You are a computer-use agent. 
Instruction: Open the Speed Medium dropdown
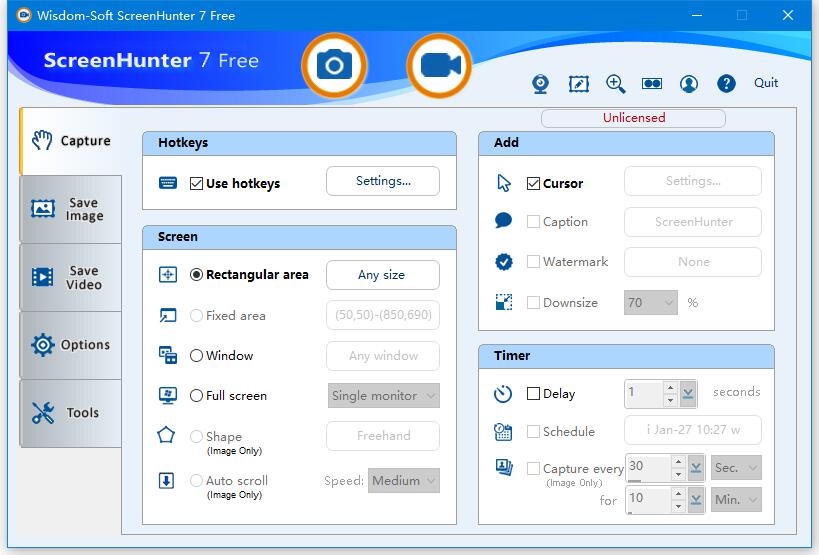(404, 480)
